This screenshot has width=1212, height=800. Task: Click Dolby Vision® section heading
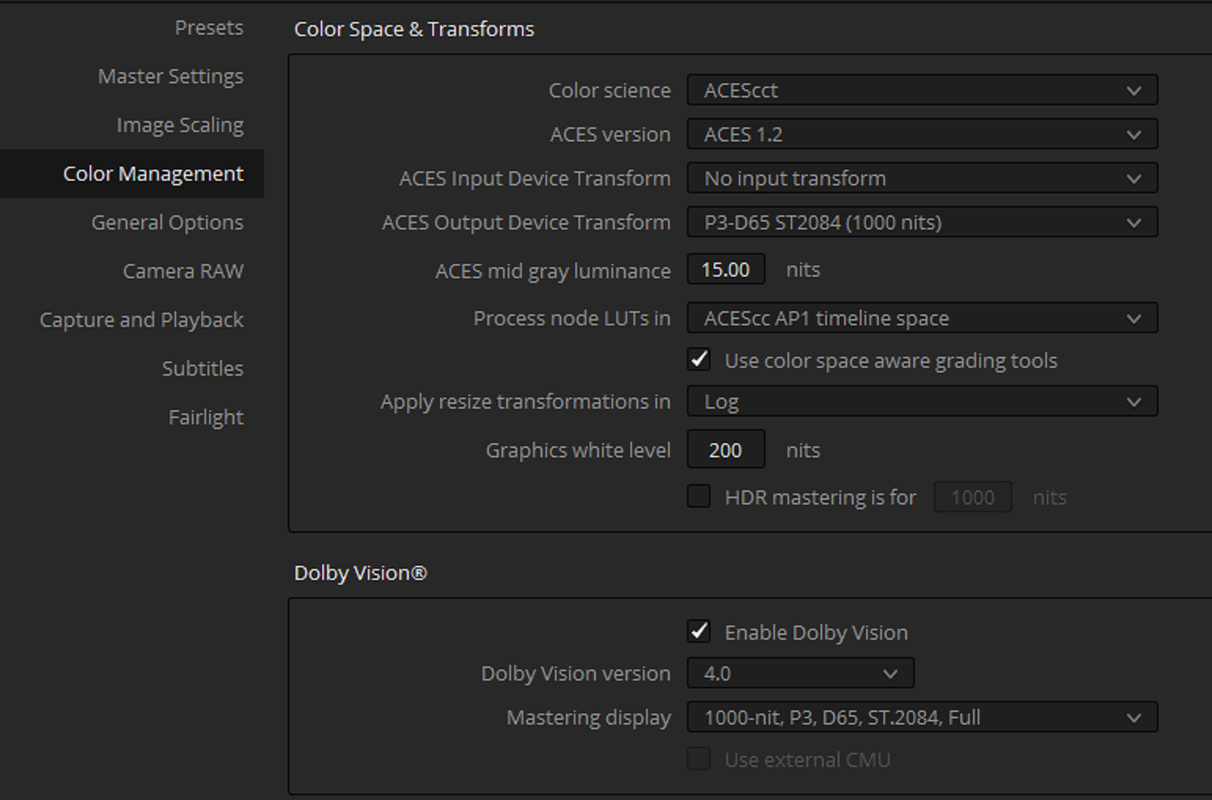(360, 573)
